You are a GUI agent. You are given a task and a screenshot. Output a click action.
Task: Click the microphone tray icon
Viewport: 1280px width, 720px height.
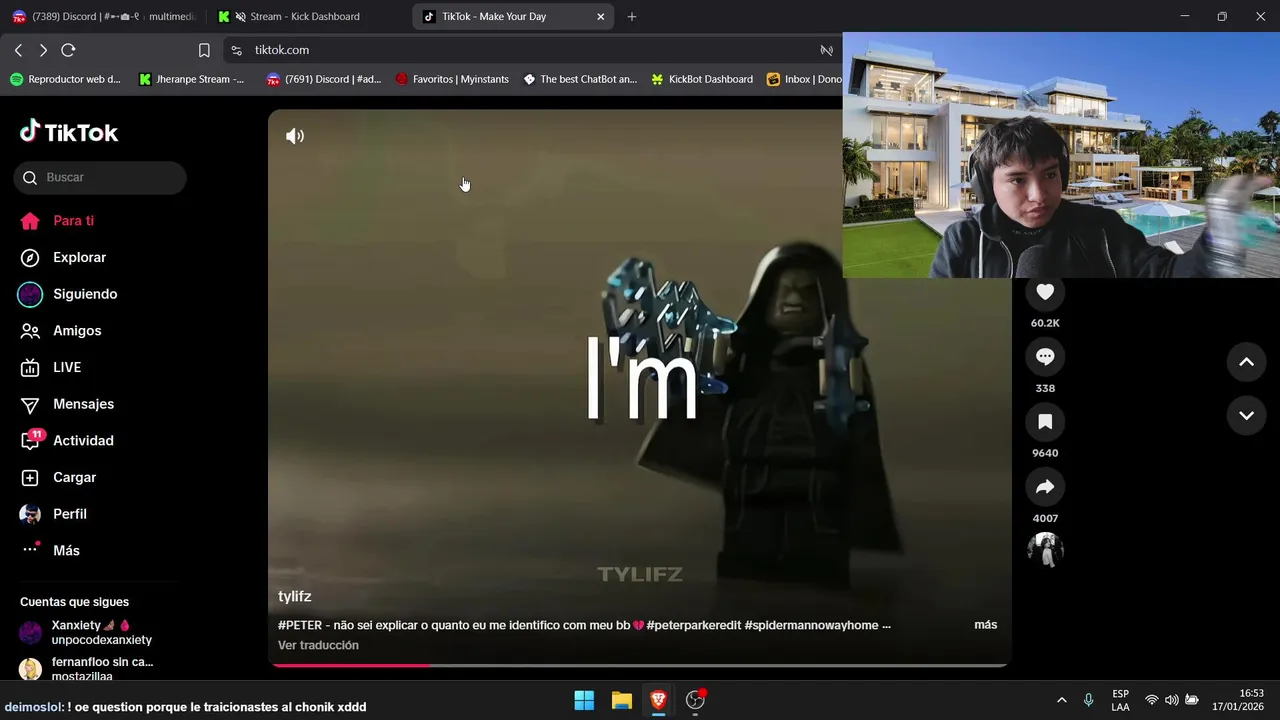(x=1089, y=700)
